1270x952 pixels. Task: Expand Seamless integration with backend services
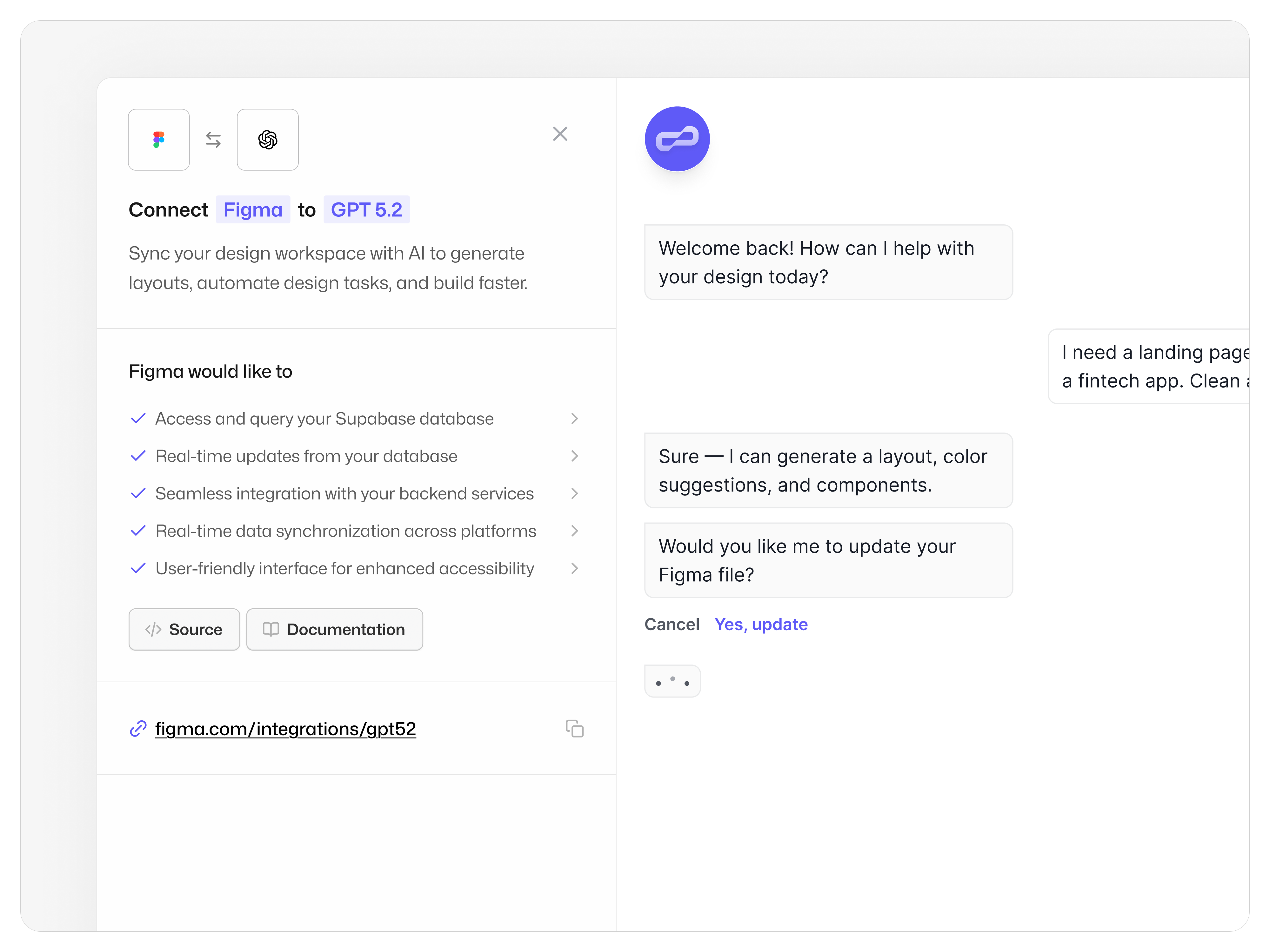click(574, 493)
